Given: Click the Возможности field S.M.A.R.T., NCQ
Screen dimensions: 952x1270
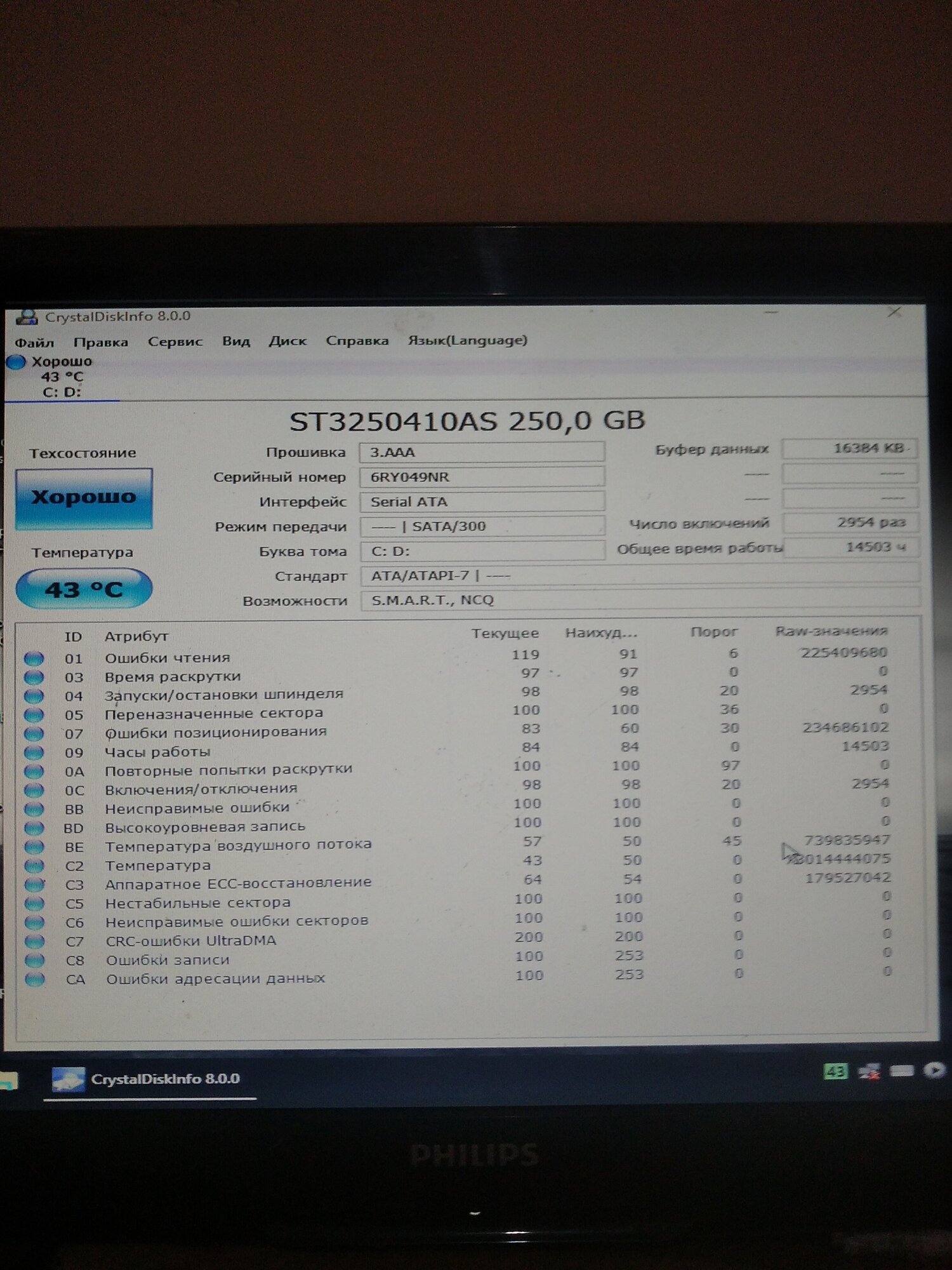Looking at the screenshot, I should coord(640,599).
